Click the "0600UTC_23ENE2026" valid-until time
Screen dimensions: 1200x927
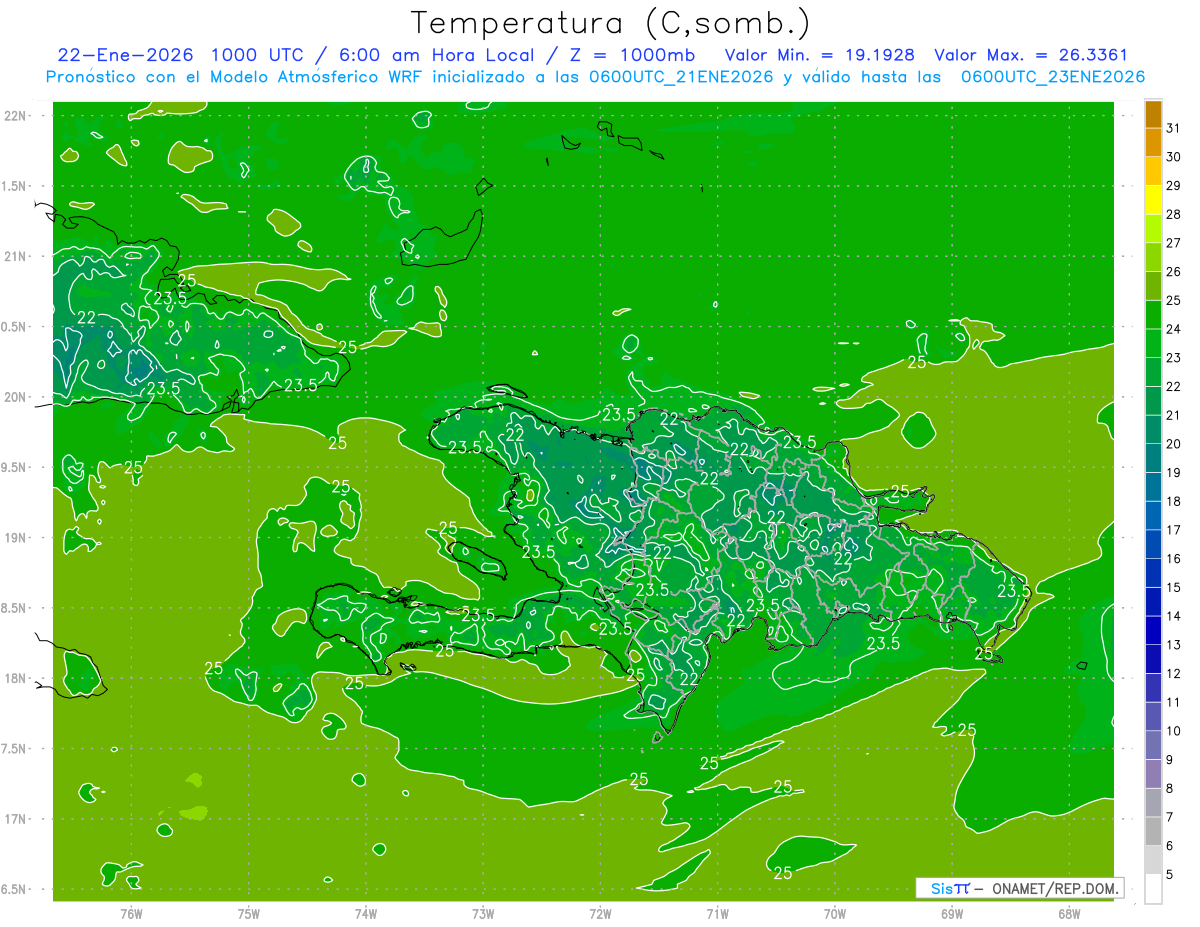pos(1053,77)
